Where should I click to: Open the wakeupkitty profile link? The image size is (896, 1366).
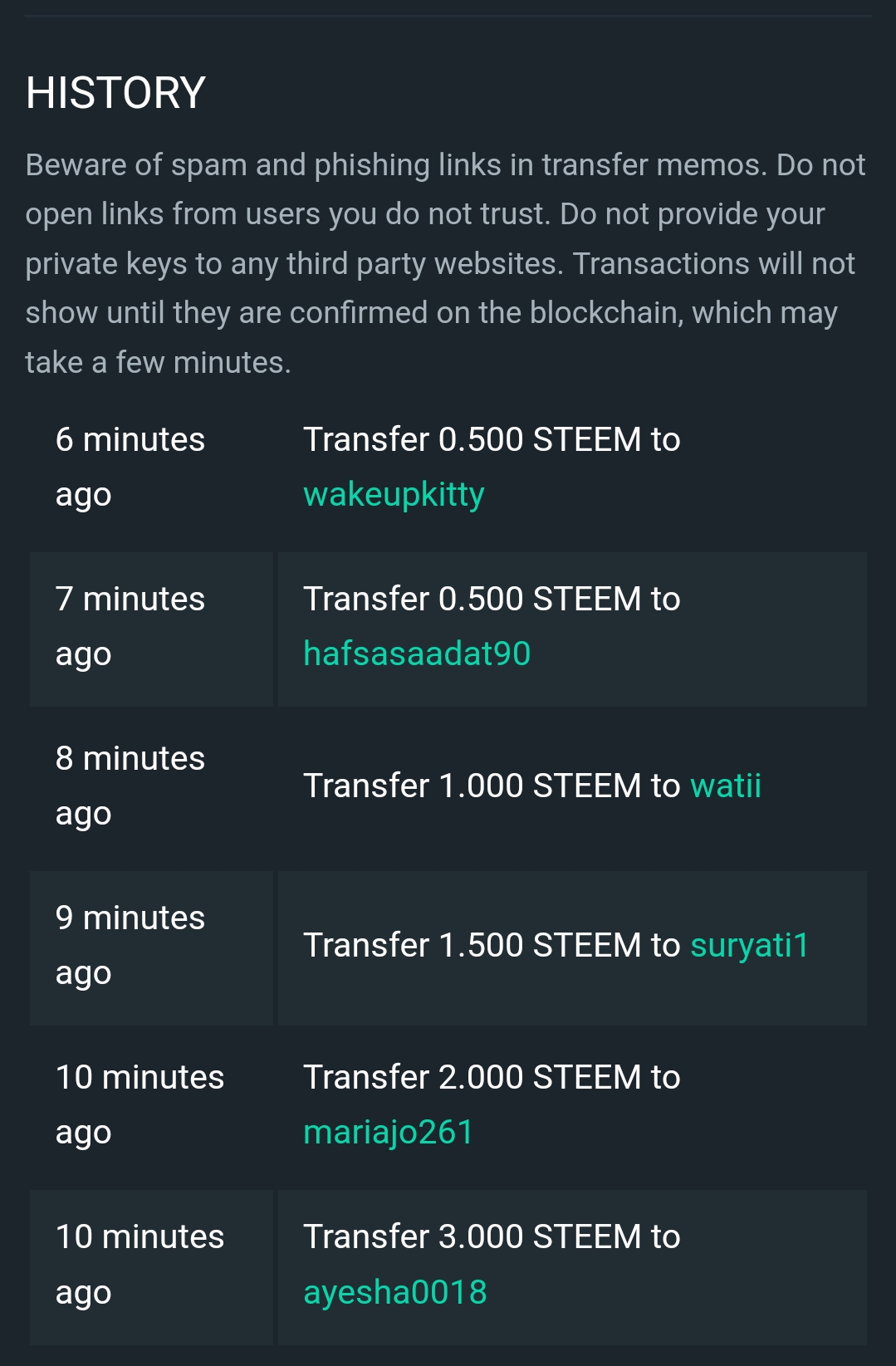[394, 495]
